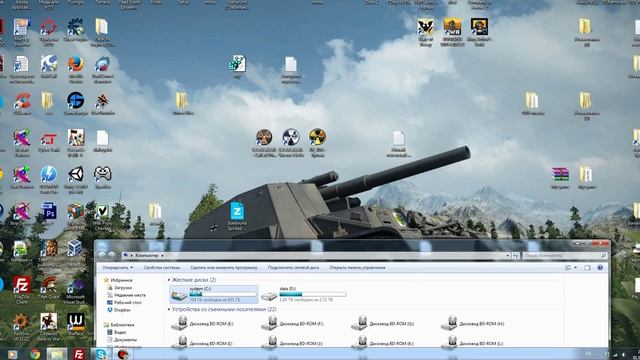
Task: Select BD-ROM drive (H:)
Action: 473,323
